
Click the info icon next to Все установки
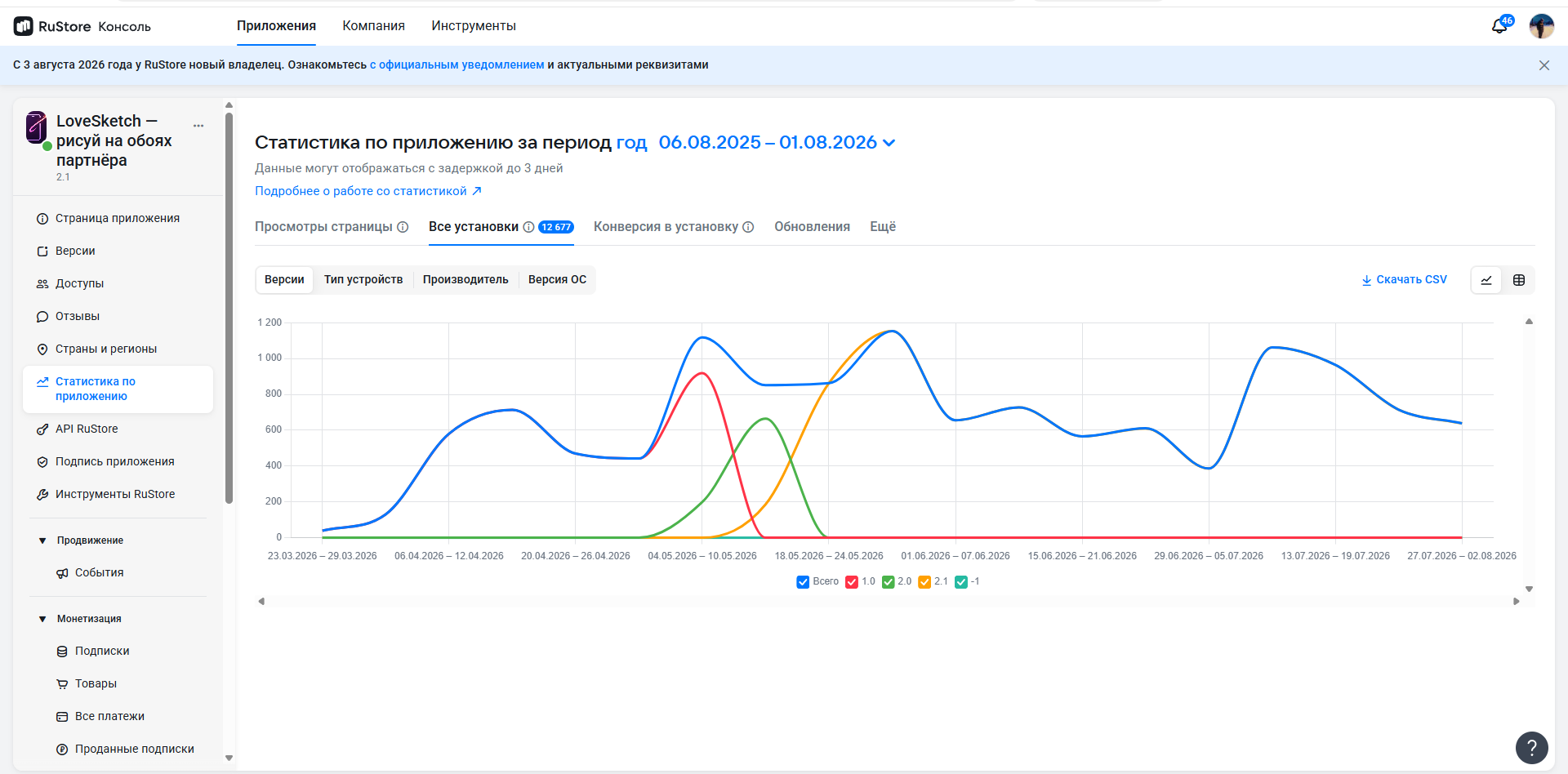click(528, 227)
